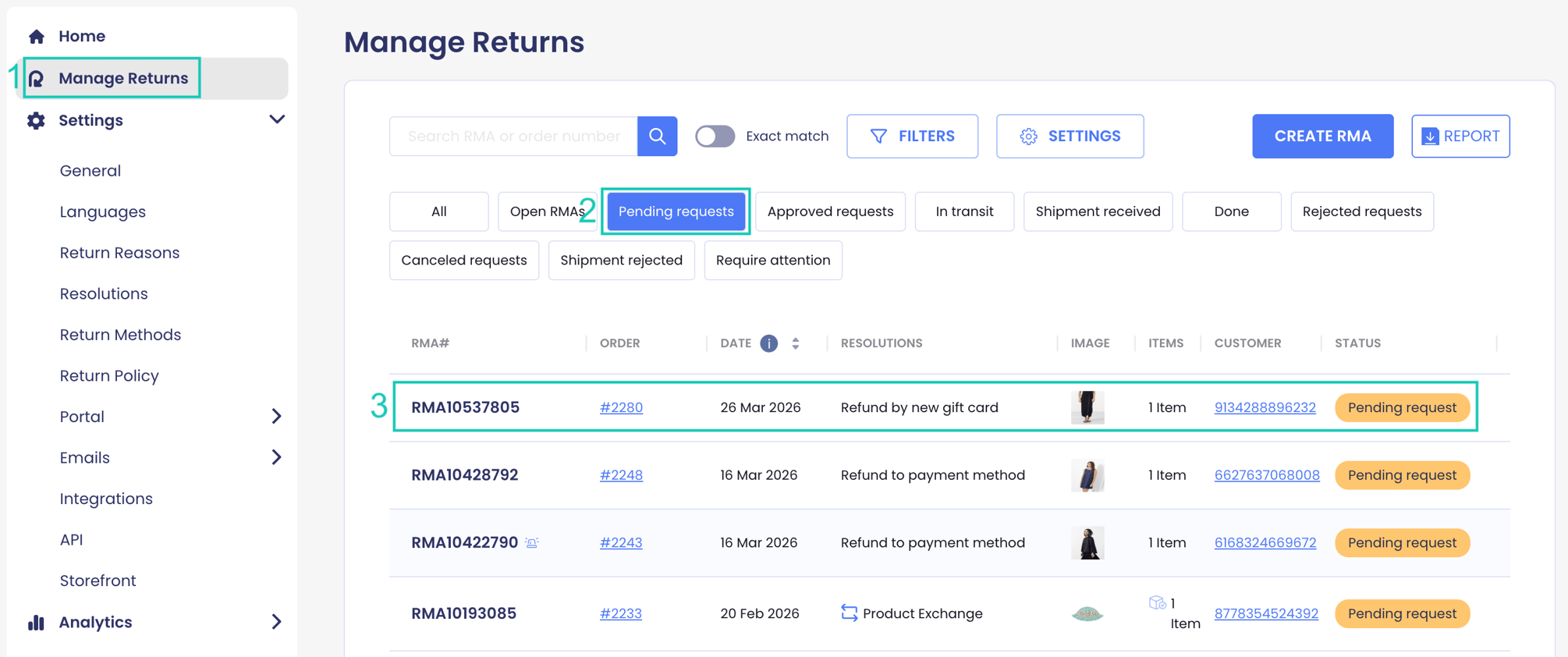This screenshot has height=657, width=1568.
Task: Toggle the Exact match switch
Action: [x=715, y=136]
